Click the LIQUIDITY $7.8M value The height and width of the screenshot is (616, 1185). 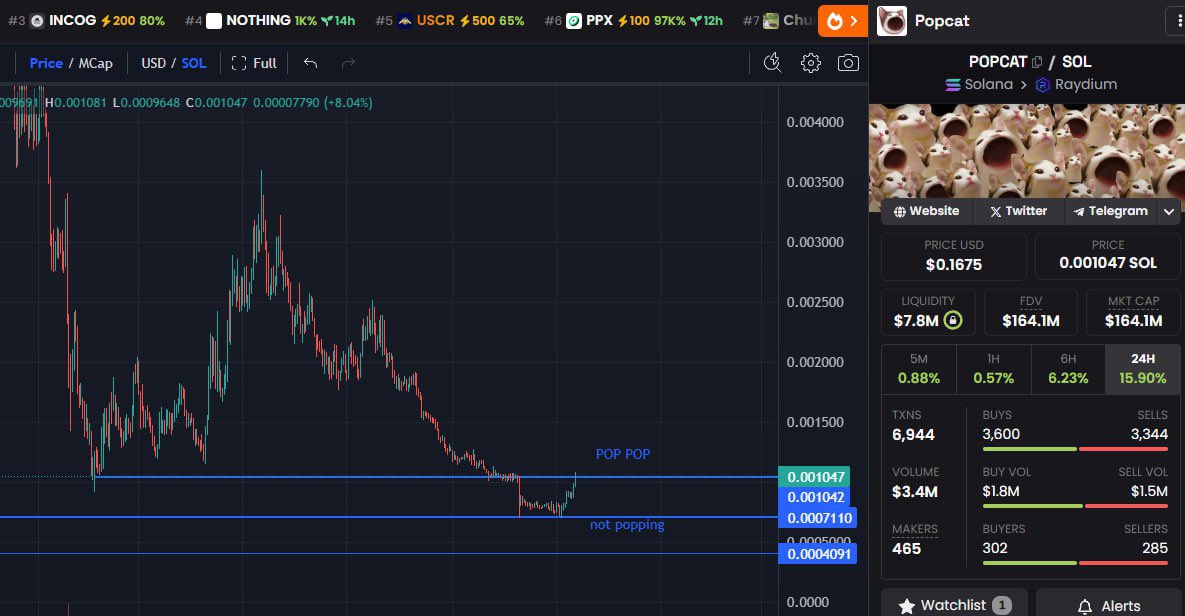point(916,321)
